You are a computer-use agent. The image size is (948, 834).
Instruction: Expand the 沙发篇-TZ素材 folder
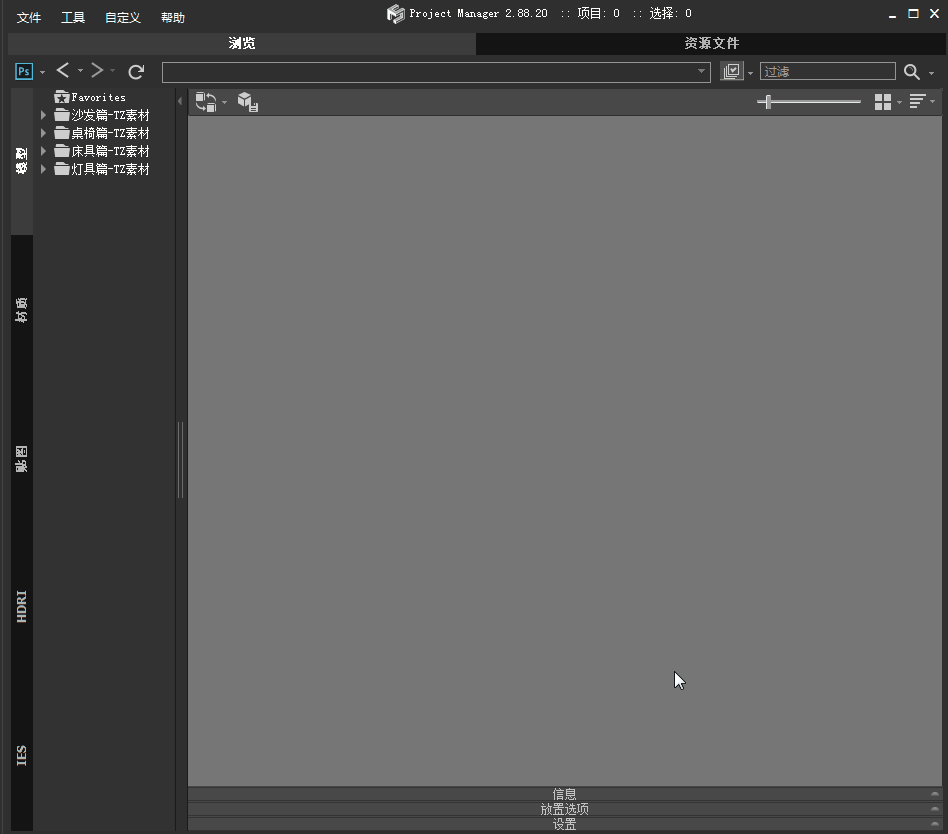pos(44,115)
